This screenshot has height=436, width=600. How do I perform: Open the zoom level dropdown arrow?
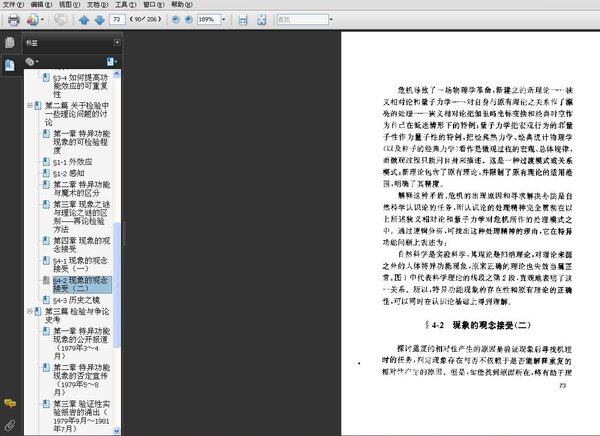(x=224, y=20)
